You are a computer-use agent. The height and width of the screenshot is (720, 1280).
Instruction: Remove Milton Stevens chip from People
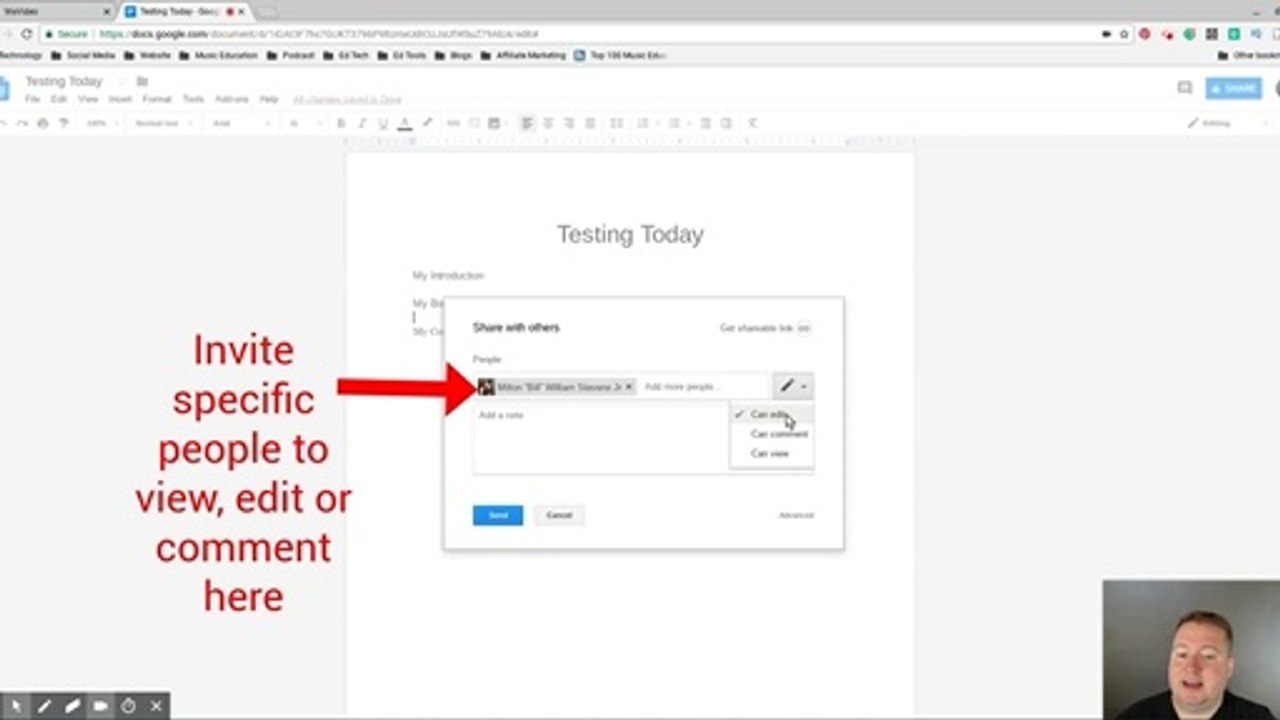point(628,387)
